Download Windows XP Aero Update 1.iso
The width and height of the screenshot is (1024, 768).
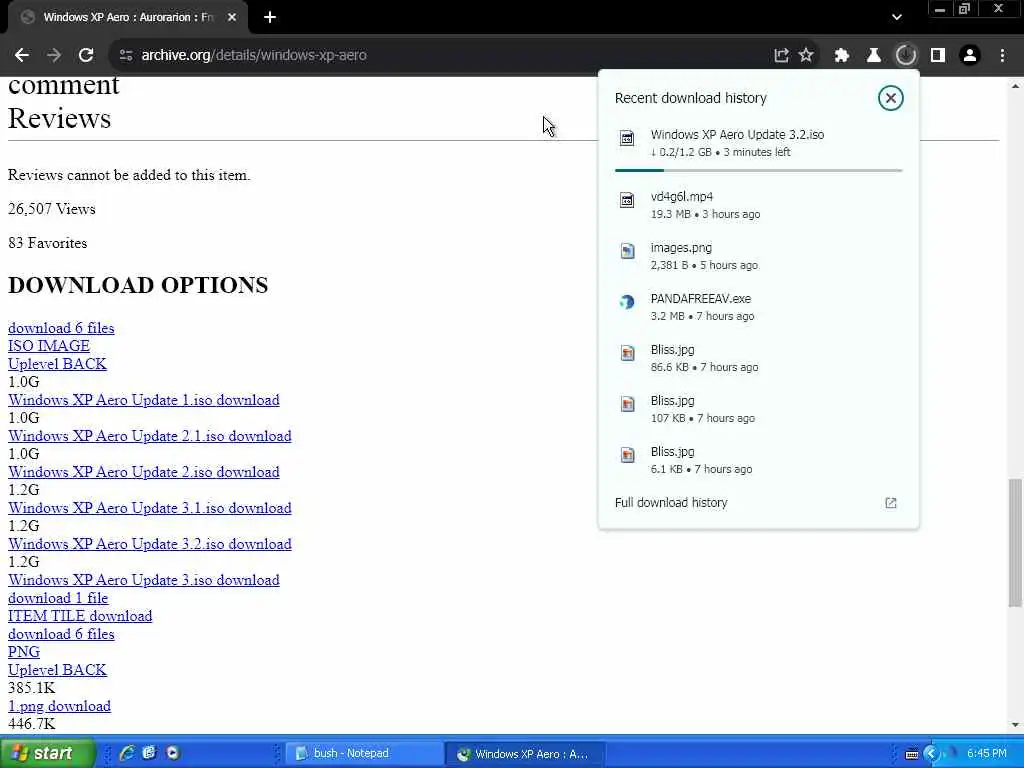(144, 400)
